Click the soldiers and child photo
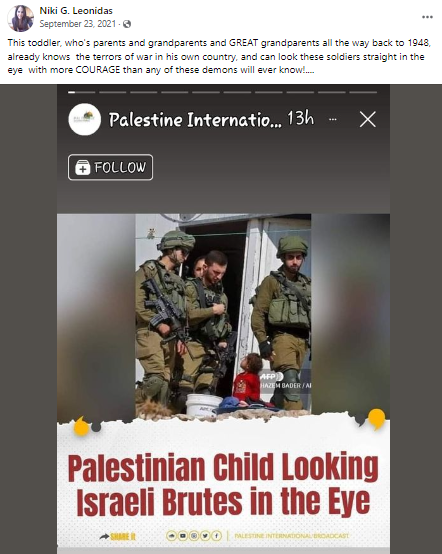This screenshot has height=554, width=442. tap(223, 314)
